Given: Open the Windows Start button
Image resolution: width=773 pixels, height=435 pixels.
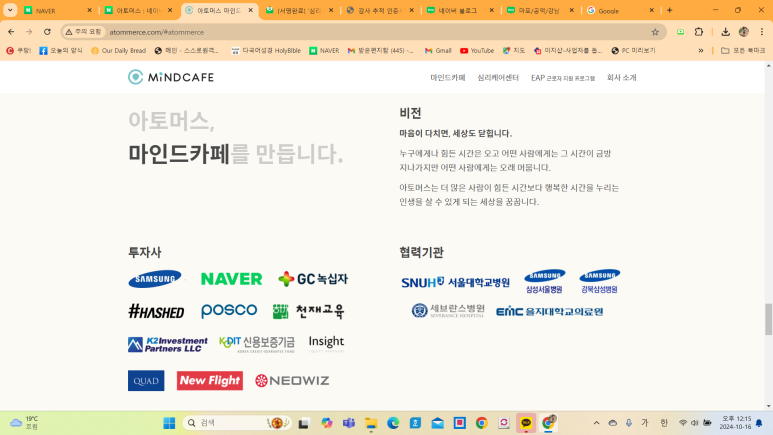Looking at the screenshot, I should 169,423.
